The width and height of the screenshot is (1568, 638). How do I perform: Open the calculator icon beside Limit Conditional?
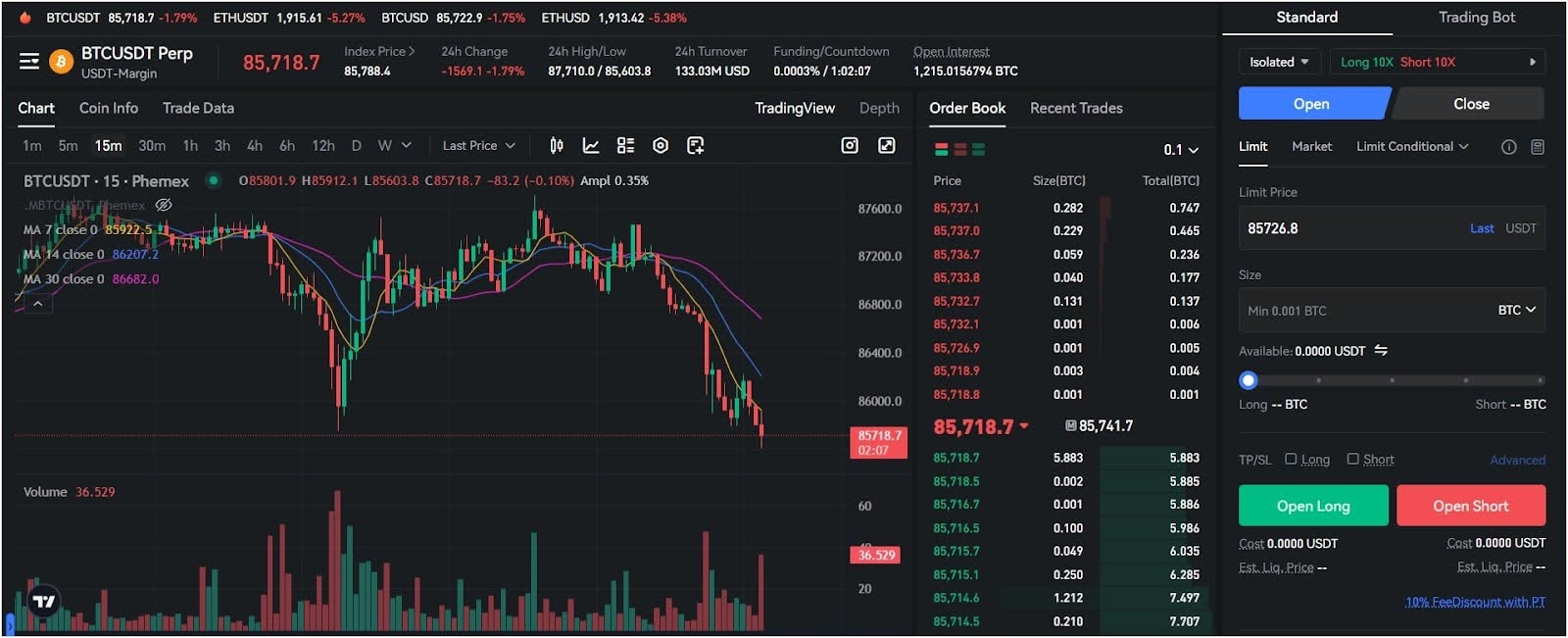pos(1538,147)
